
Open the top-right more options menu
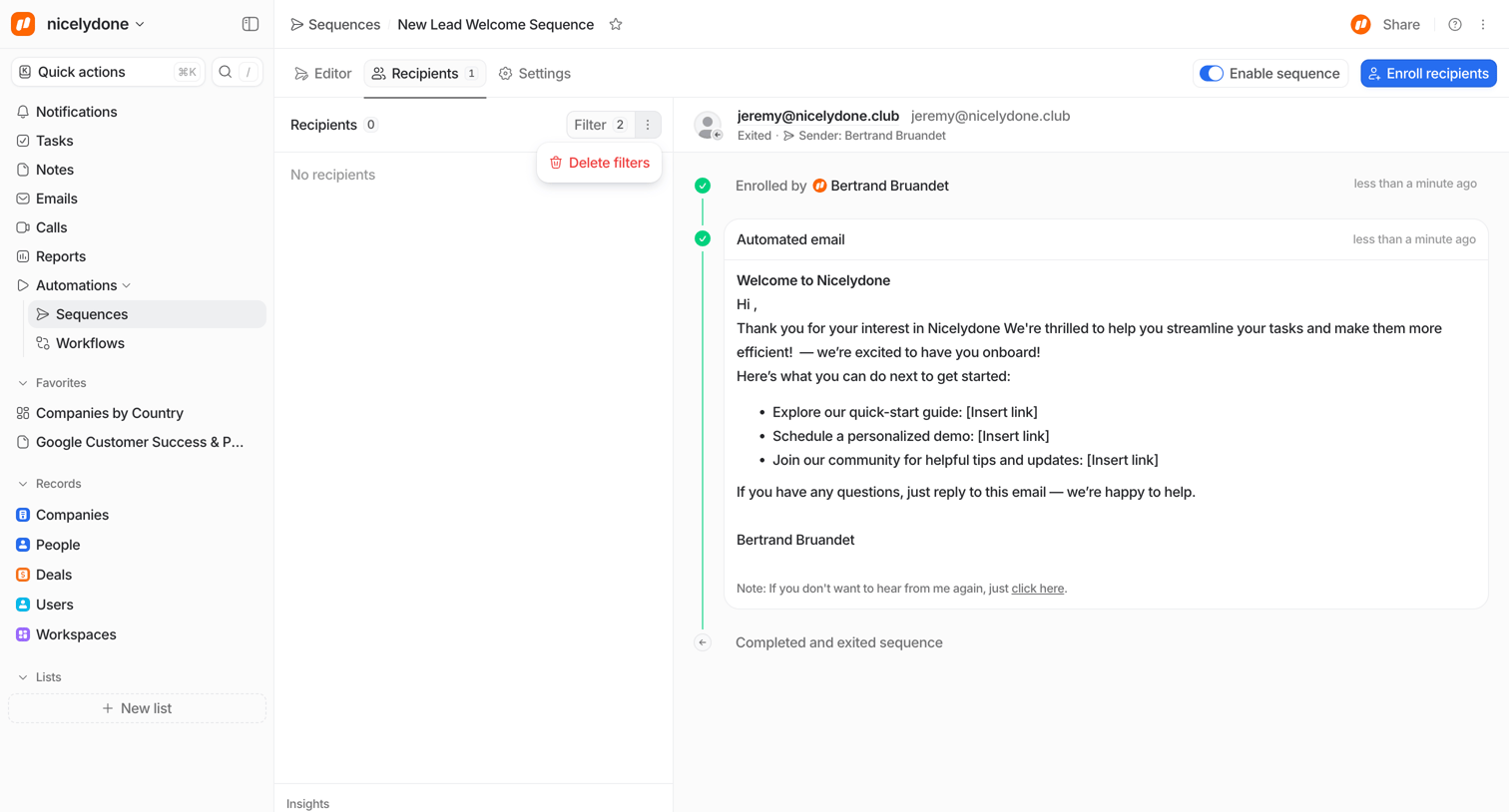point(1483,24)
